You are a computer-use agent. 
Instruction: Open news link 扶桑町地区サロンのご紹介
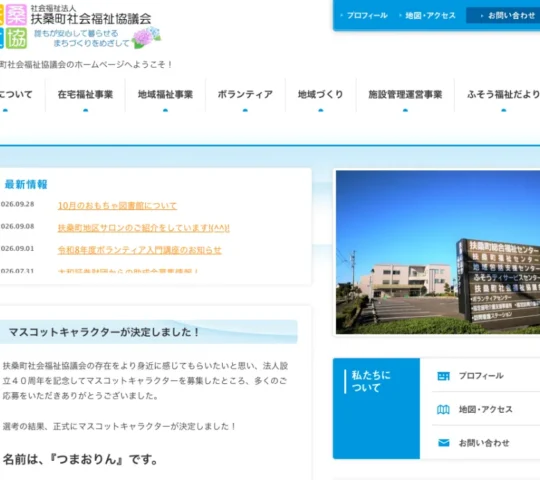(x=144, y=228)
